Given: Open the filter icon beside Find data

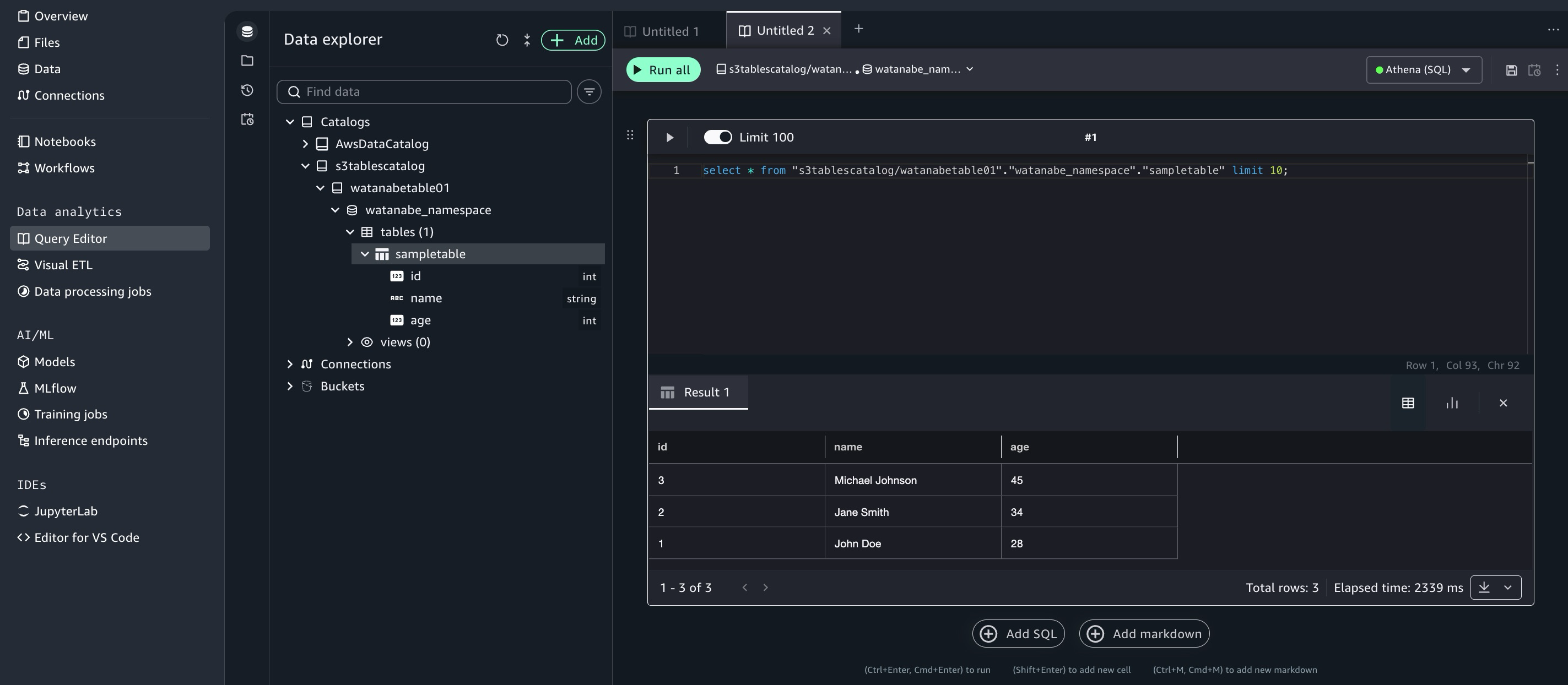Looking at the screenshot, I should click(x=588, y=92).
